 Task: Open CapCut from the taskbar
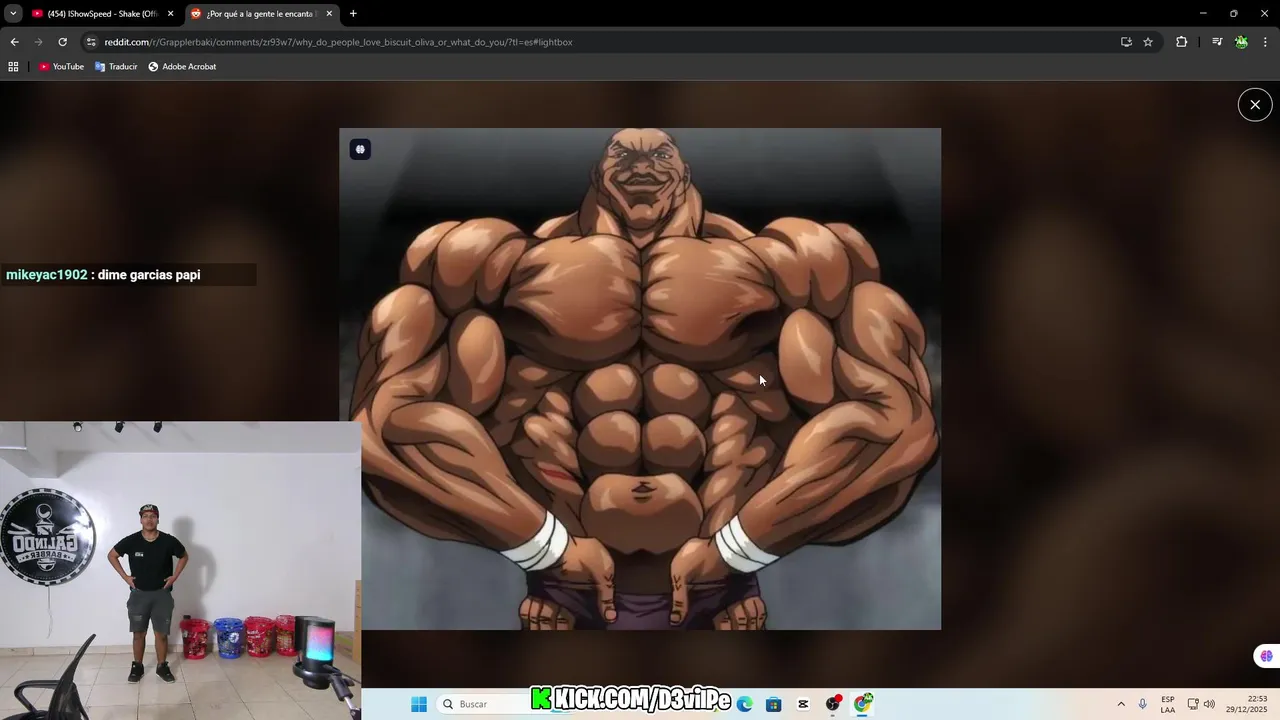(803, 704)
